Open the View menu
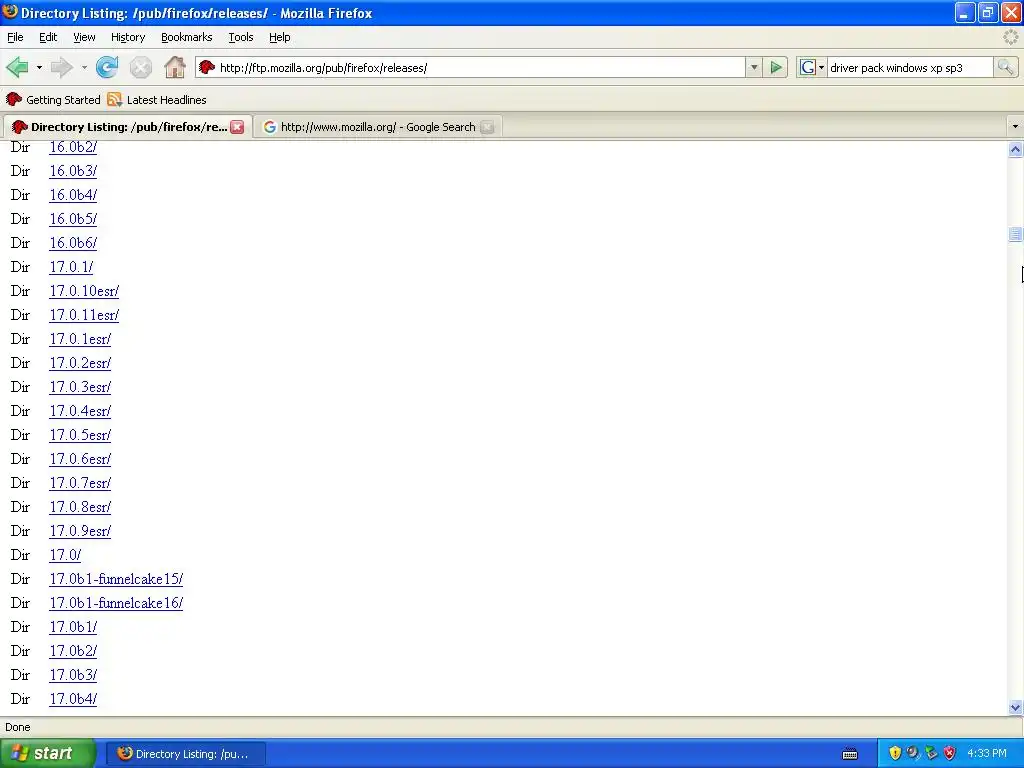The image size is (1024, 768). (84, 37)
